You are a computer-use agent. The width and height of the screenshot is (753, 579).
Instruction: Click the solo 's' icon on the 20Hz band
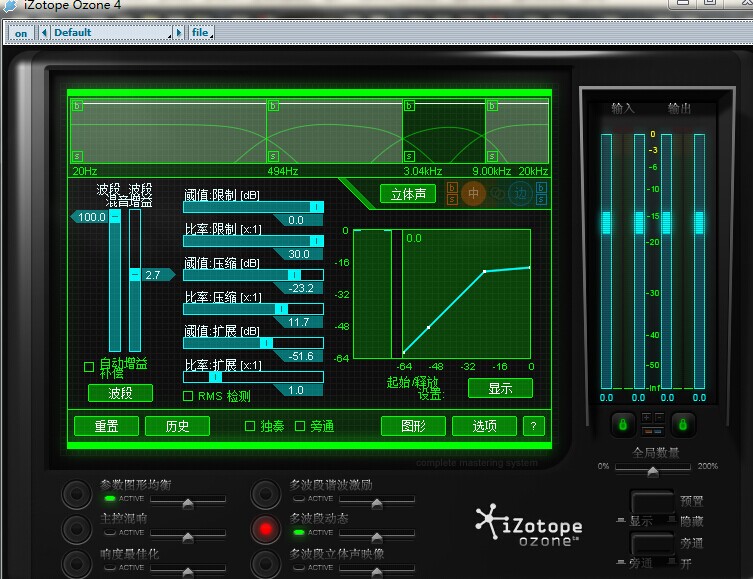pos(77,156)
